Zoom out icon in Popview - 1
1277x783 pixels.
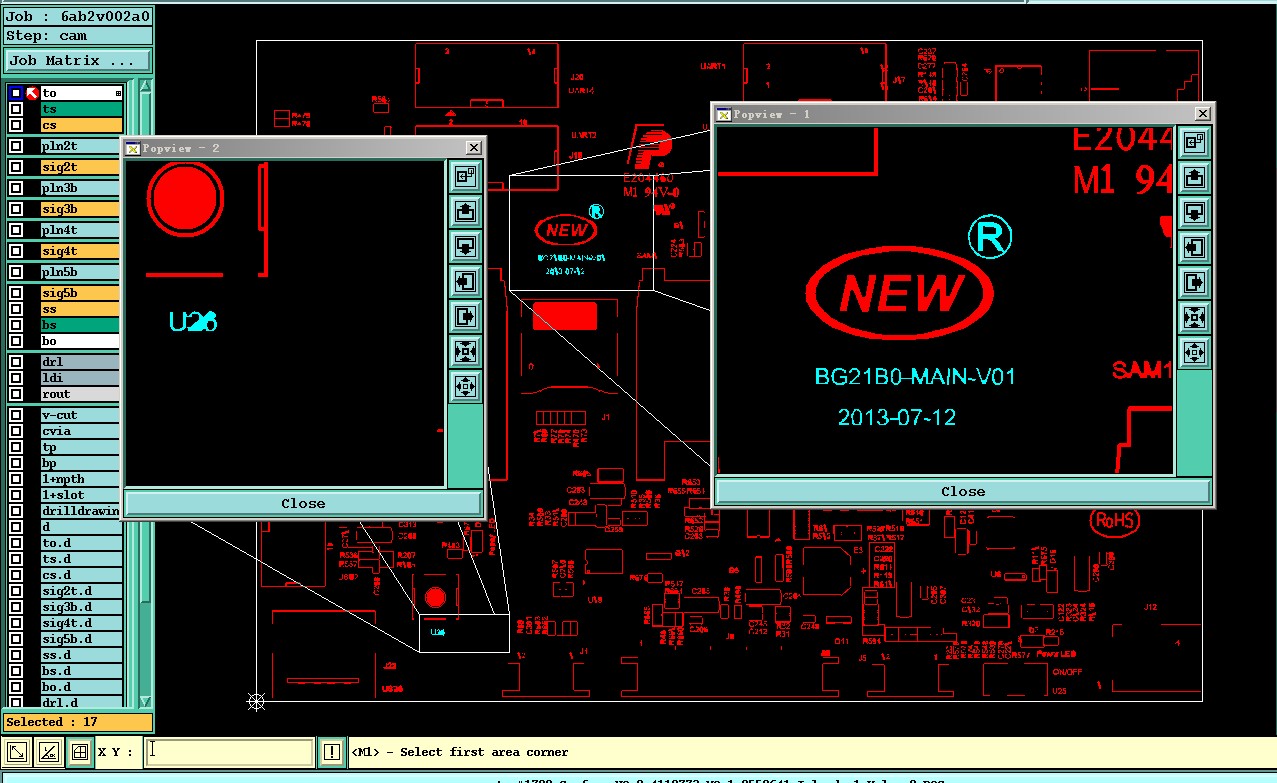pyautogui.click(x=1194, y=353)
